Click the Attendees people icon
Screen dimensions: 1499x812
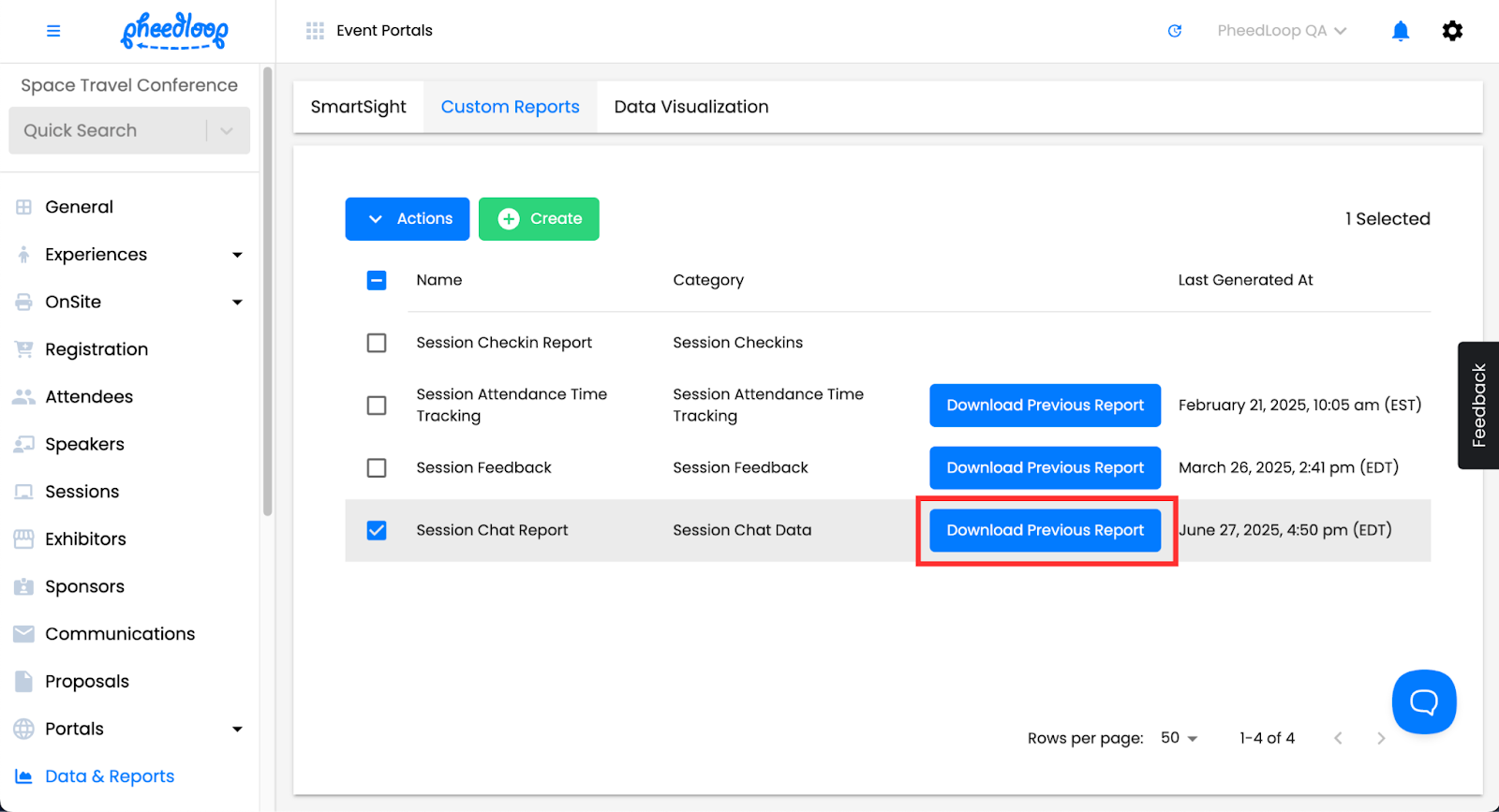coord(24,397)
